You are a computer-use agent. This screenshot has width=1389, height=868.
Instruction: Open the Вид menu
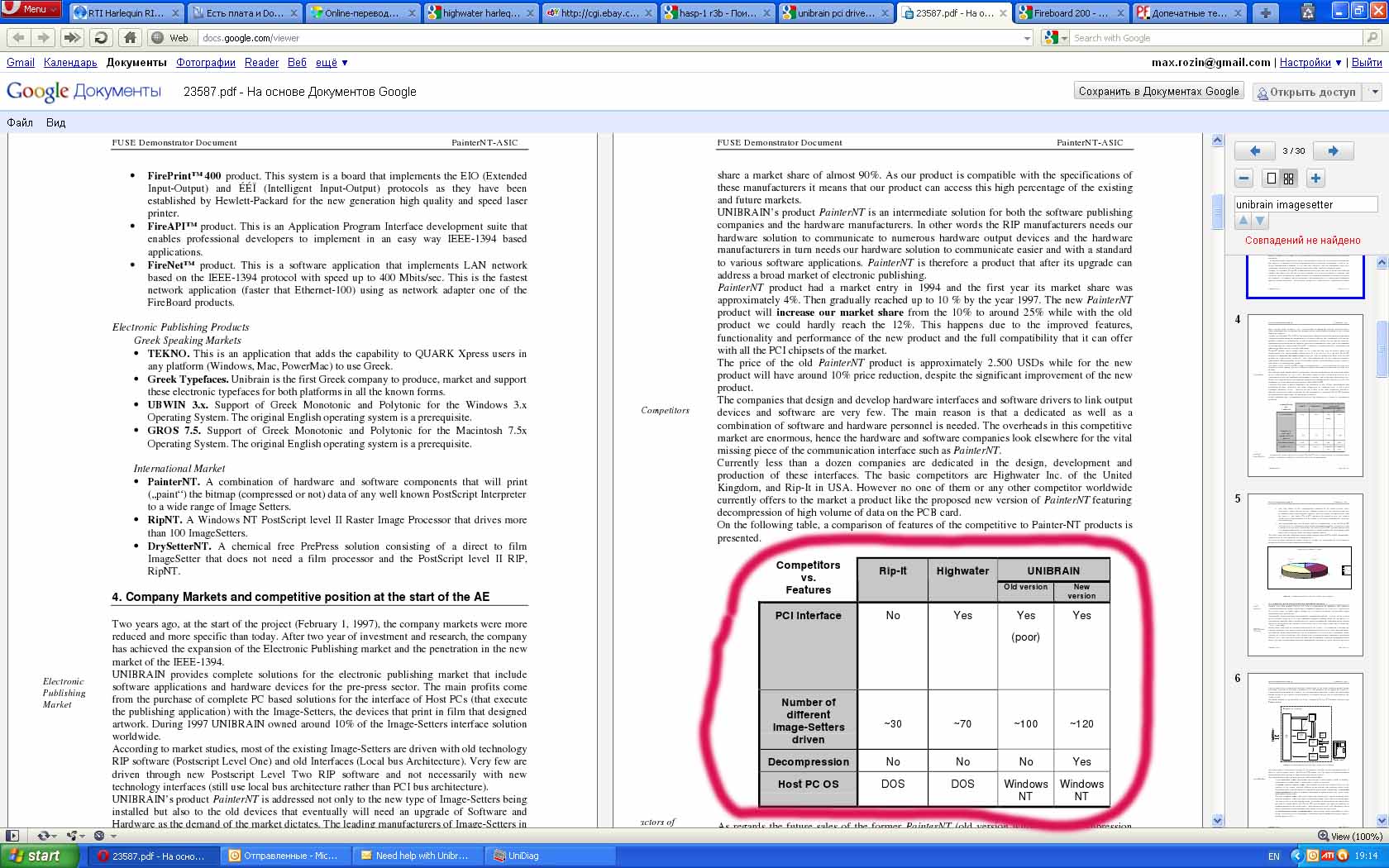tap(55, 122)
